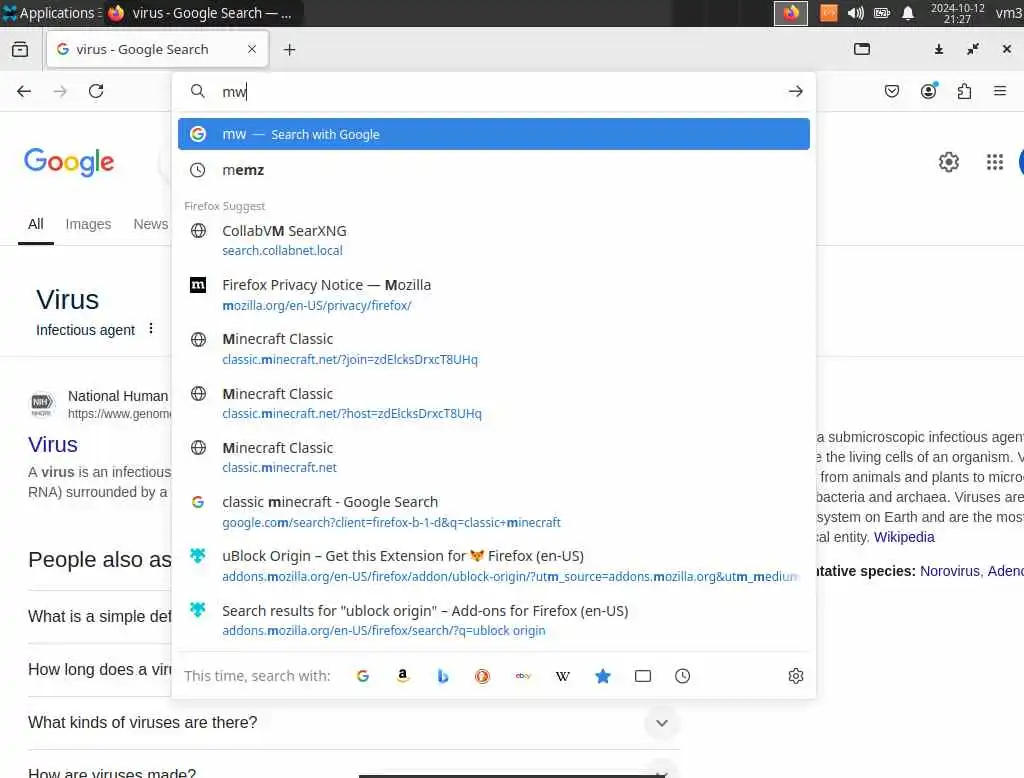Open the downloads arrow in title bar
Viewport: 1024px width, 778px height.
point(938,49)
